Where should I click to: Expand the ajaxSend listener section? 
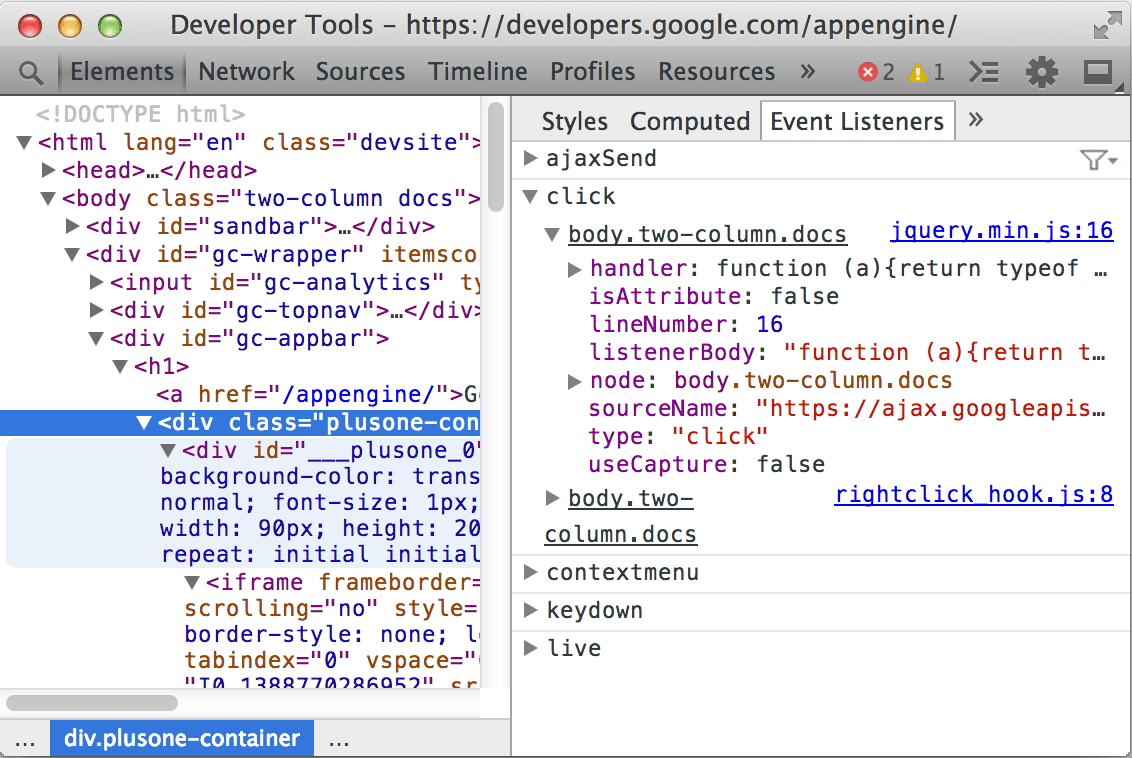530,158
